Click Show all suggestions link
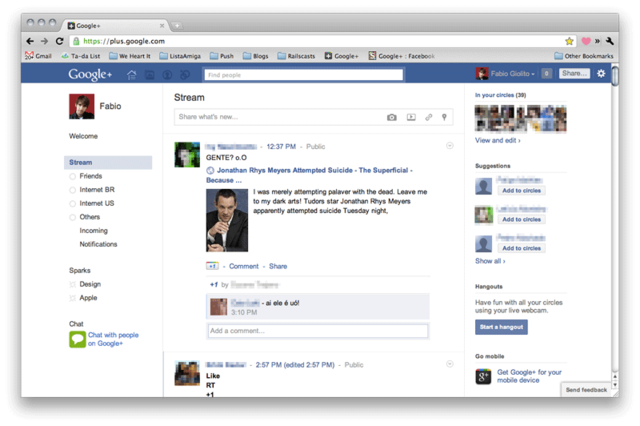 (x=490, y=261)
